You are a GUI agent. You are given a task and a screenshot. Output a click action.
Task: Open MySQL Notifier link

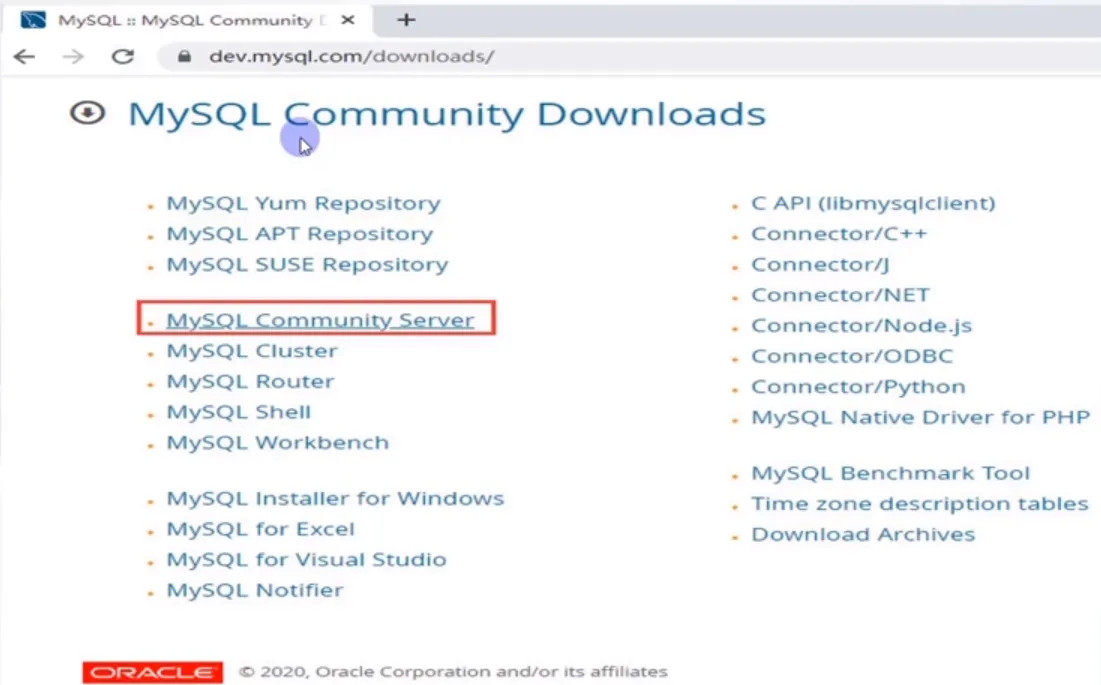pos(255,590)
